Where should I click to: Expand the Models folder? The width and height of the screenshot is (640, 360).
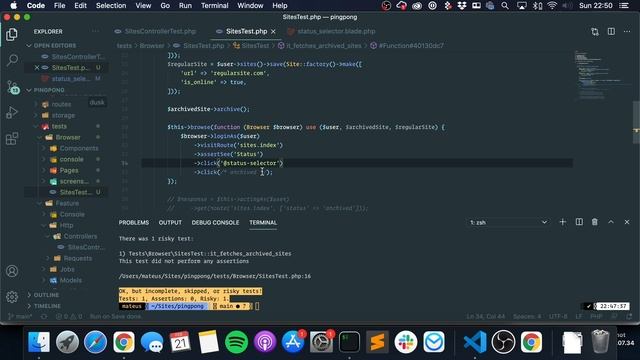[71, 280]
